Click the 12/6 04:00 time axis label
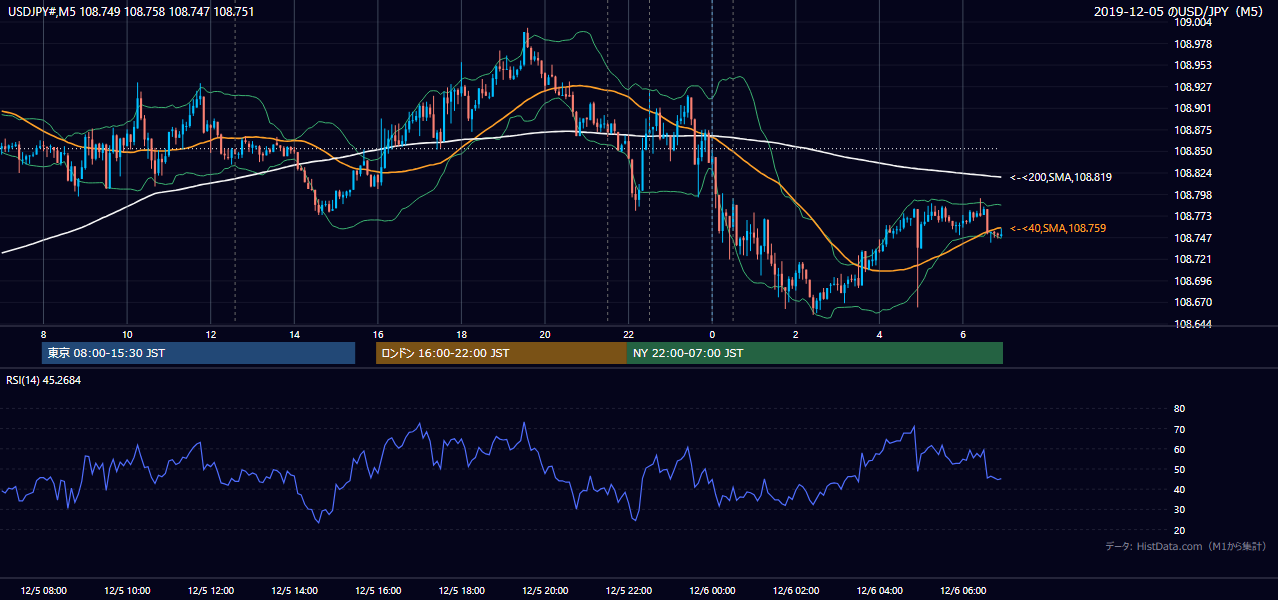 [879, 591]
